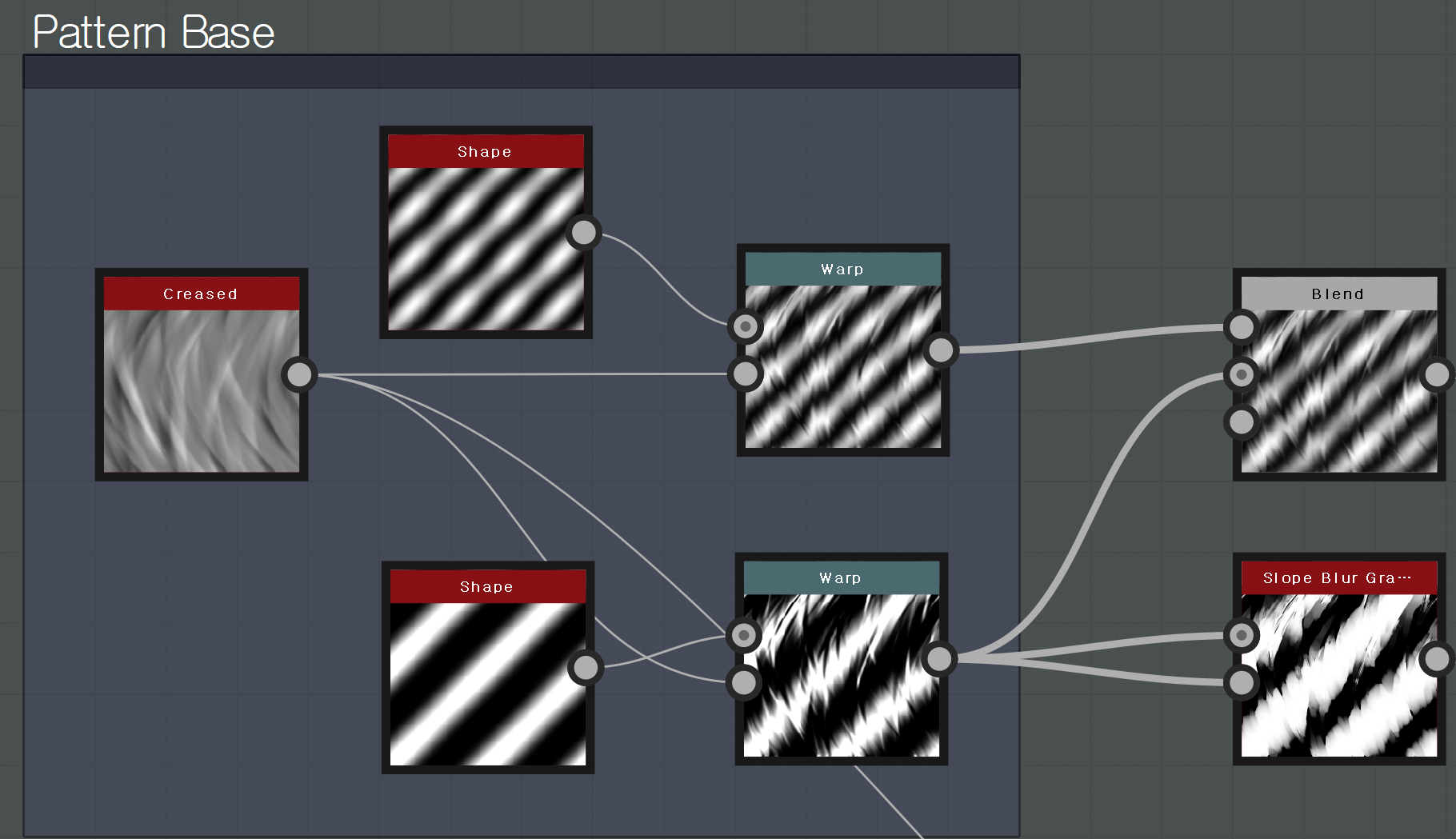Image resolution: width=1456 pixels, height=839 pixels.
Task: Select the upper Warp node's top input port
Action: point(746,326)
